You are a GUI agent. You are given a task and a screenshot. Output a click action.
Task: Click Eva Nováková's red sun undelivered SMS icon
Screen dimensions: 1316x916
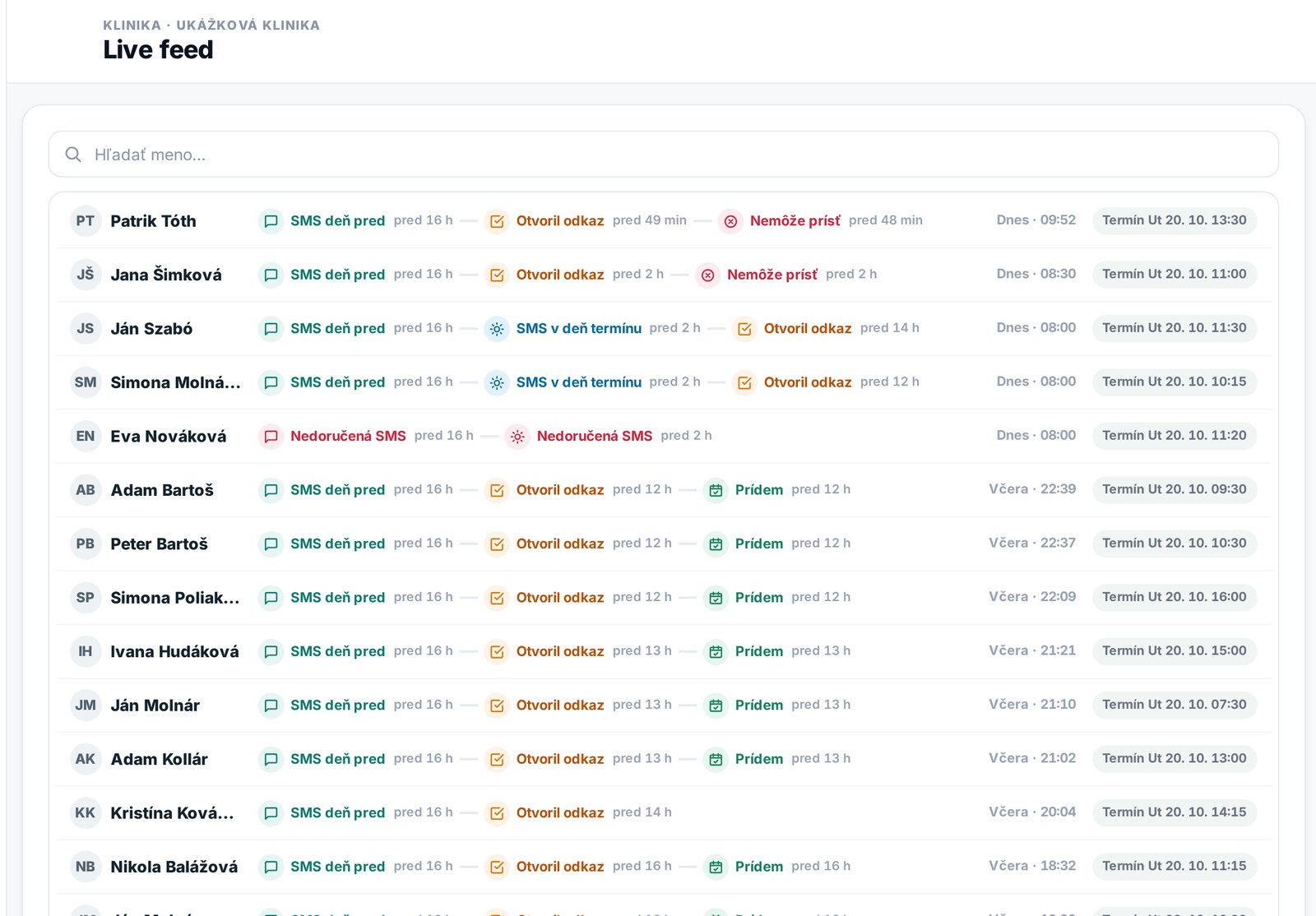[517, 437]
